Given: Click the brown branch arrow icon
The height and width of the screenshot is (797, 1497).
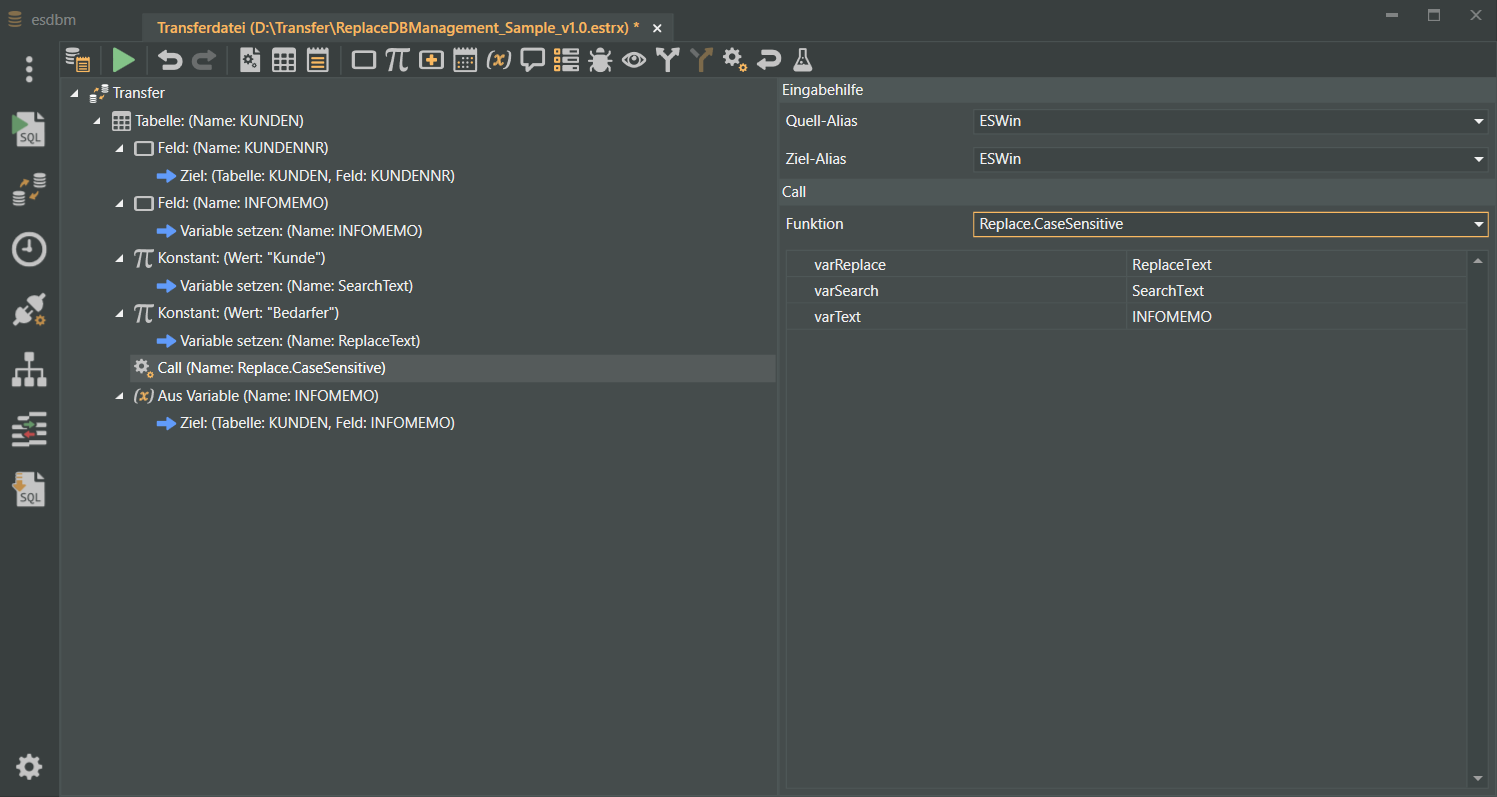Looking at the screenshot, I should [701, 60].
